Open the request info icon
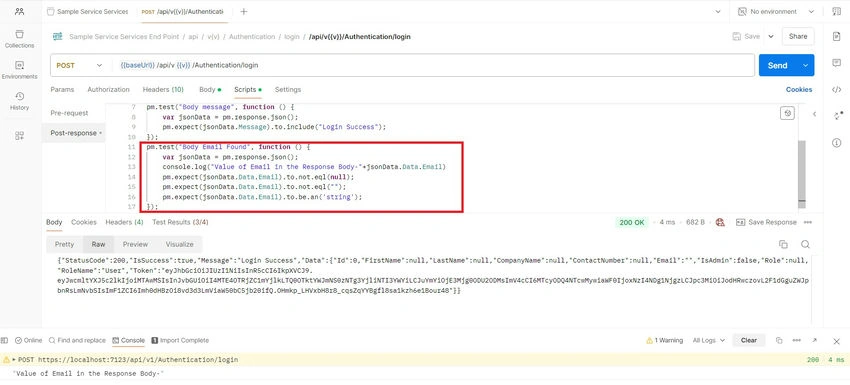Viewport: 850px width, 385px height. [x=836, y=143]
